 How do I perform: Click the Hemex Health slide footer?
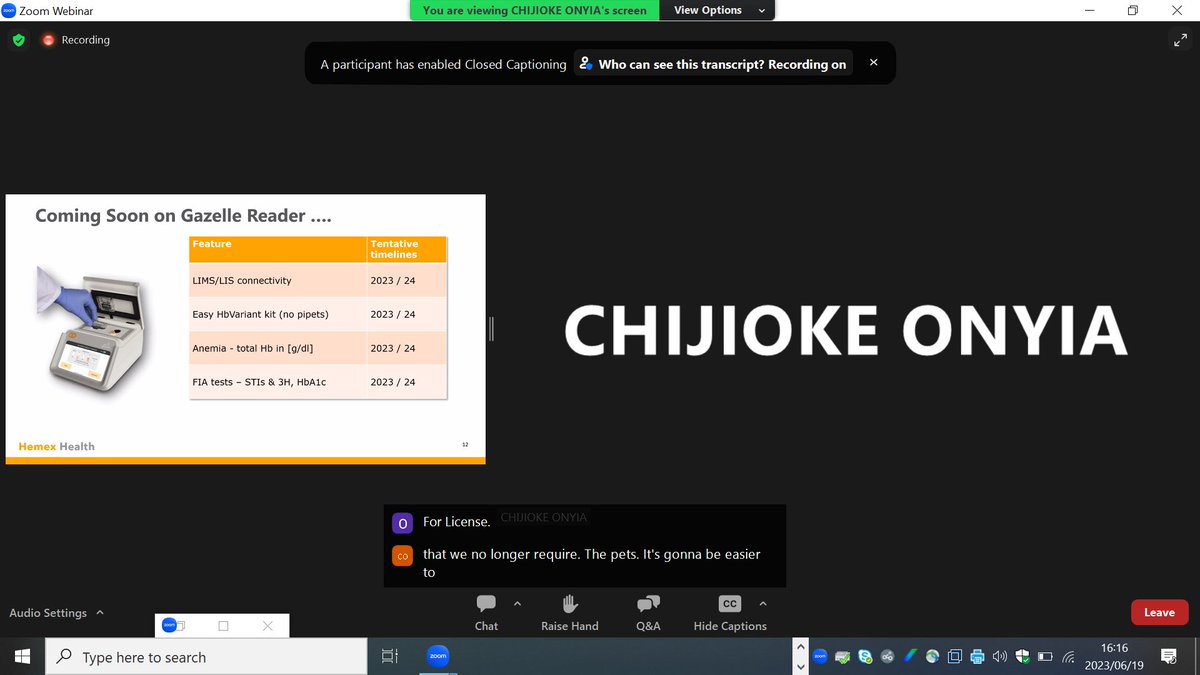[57, 446]
